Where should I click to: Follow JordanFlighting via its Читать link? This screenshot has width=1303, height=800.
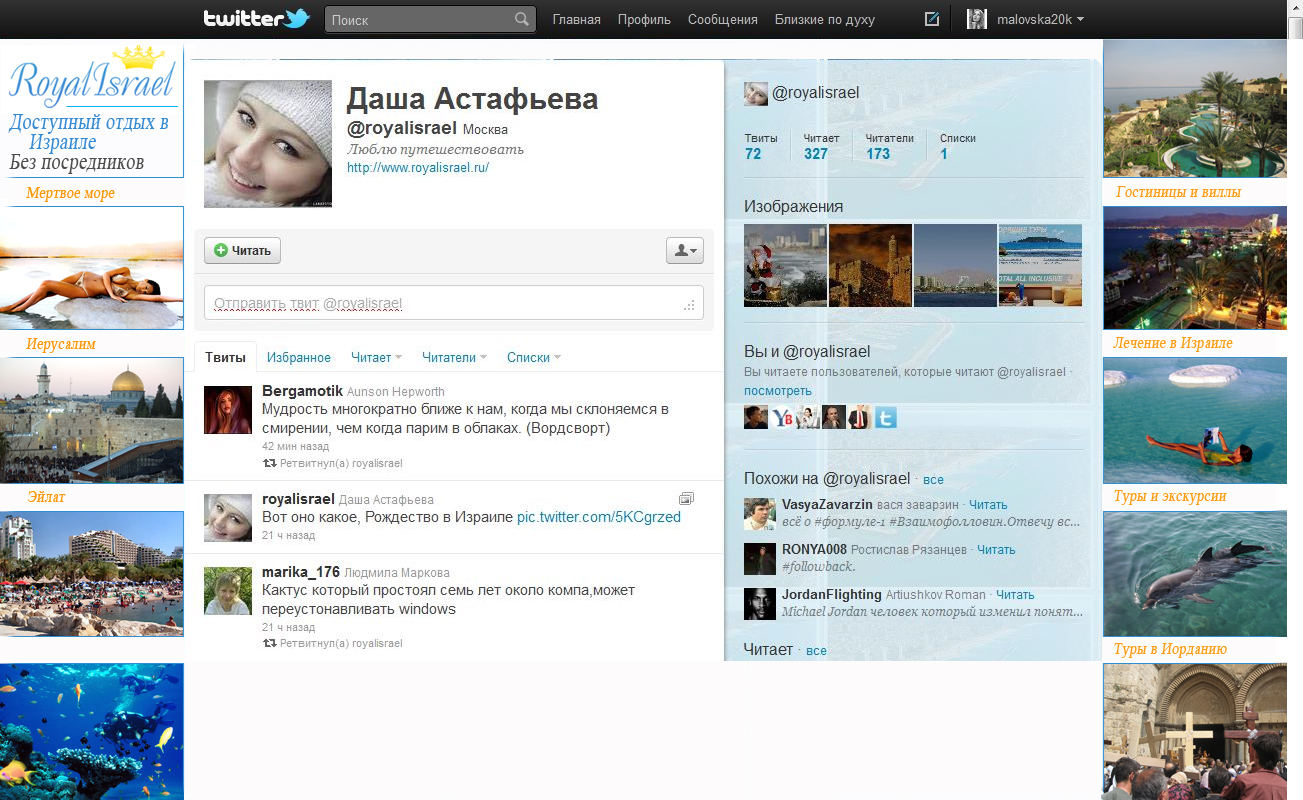1015,595
